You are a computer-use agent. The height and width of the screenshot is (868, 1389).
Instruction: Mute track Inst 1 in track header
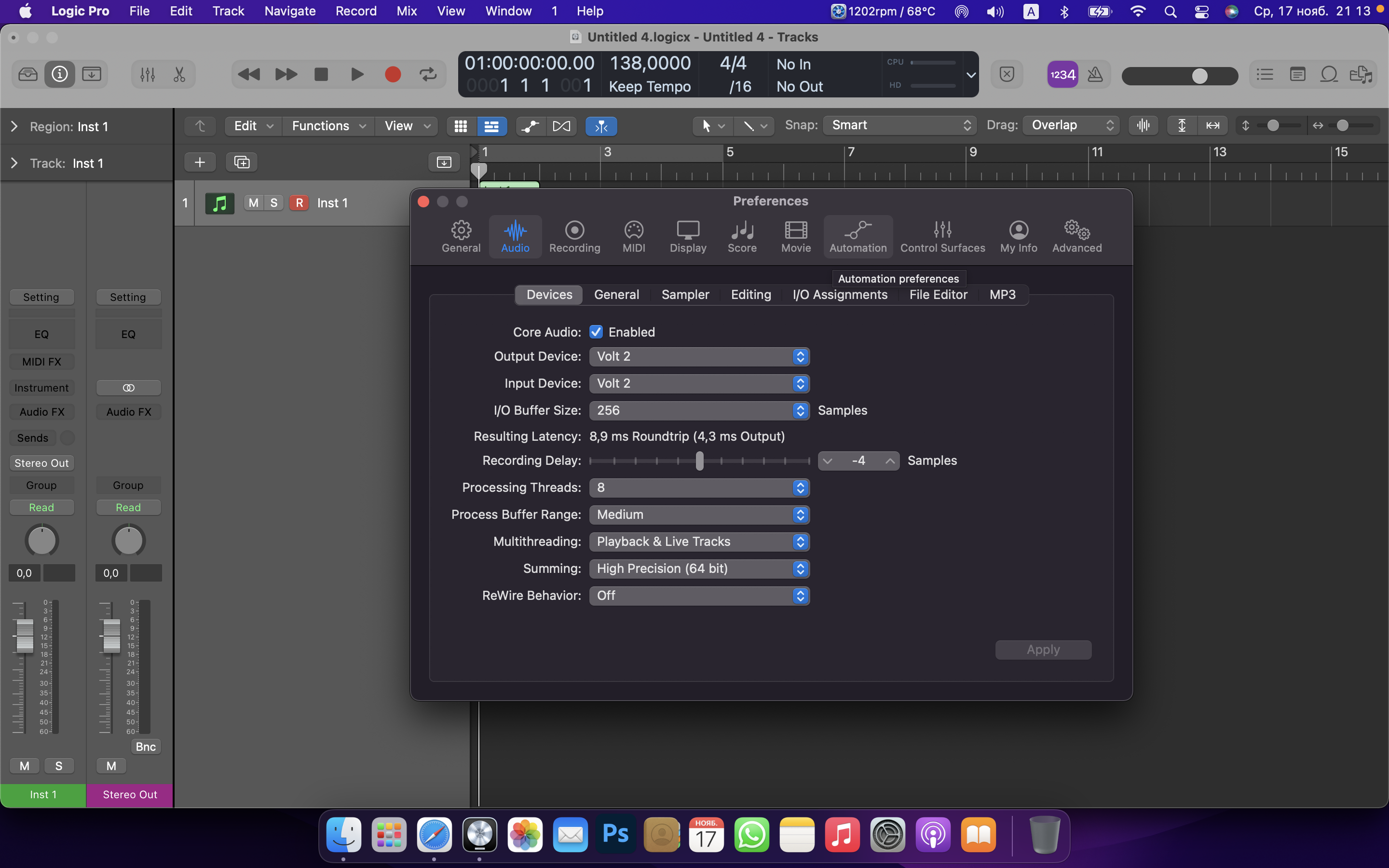tap(253, 203)
